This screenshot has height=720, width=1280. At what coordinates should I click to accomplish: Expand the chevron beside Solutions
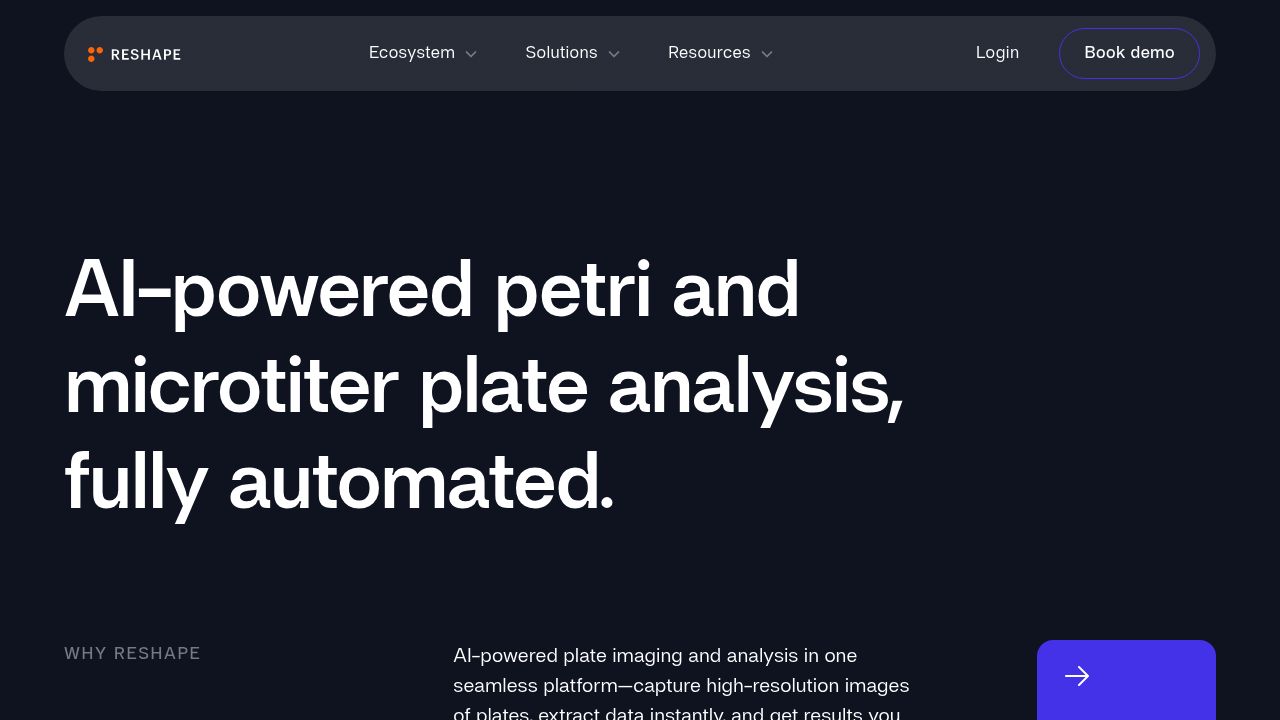click(614, 54)
